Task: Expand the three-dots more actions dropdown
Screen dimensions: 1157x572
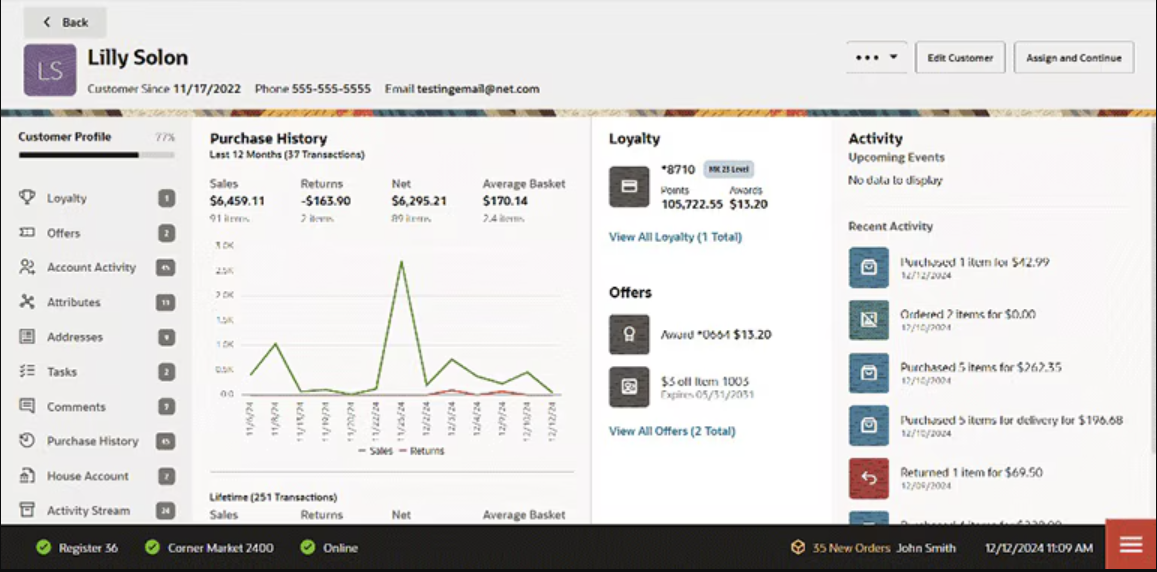Action: pyautogui.click(x=877, y=58)
